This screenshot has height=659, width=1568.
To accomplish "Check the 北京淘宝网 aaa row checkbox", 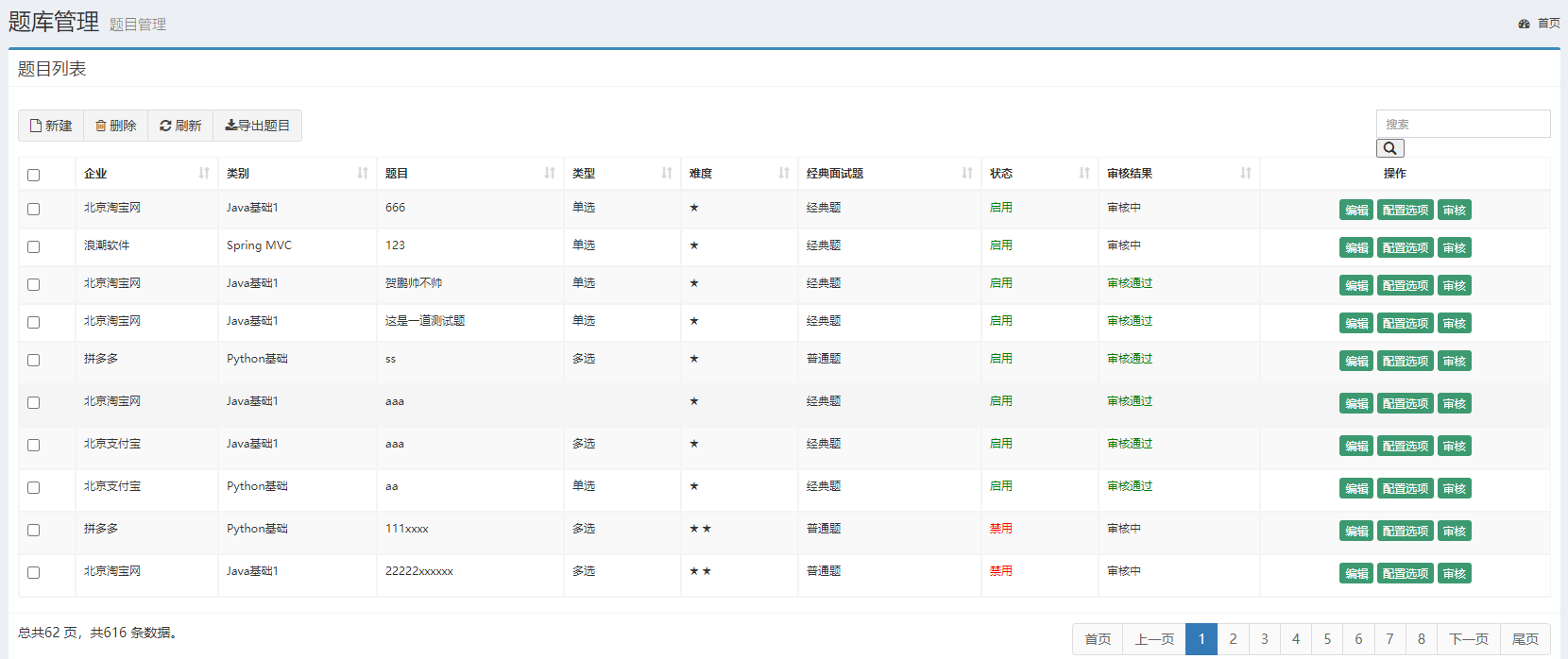I will click(34, 402).
